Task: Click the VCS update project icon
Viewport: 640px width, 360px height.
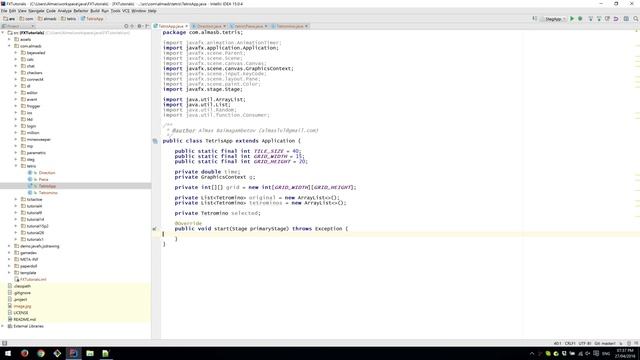Action: coord(590,19)
